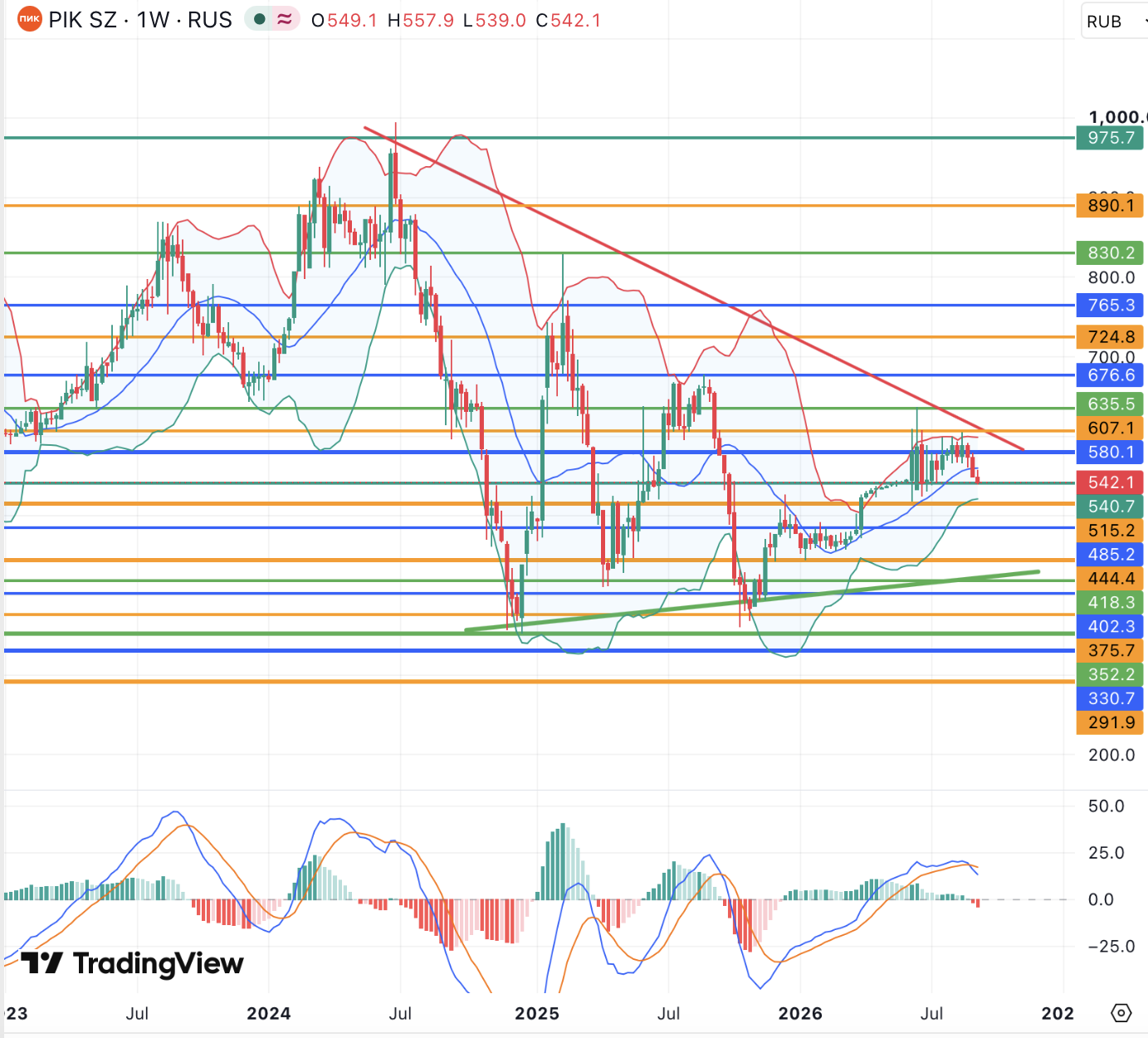This screenshot has height=1038, width=1148.
Task: Select the red descending trendline
Action: pos(694,289)
